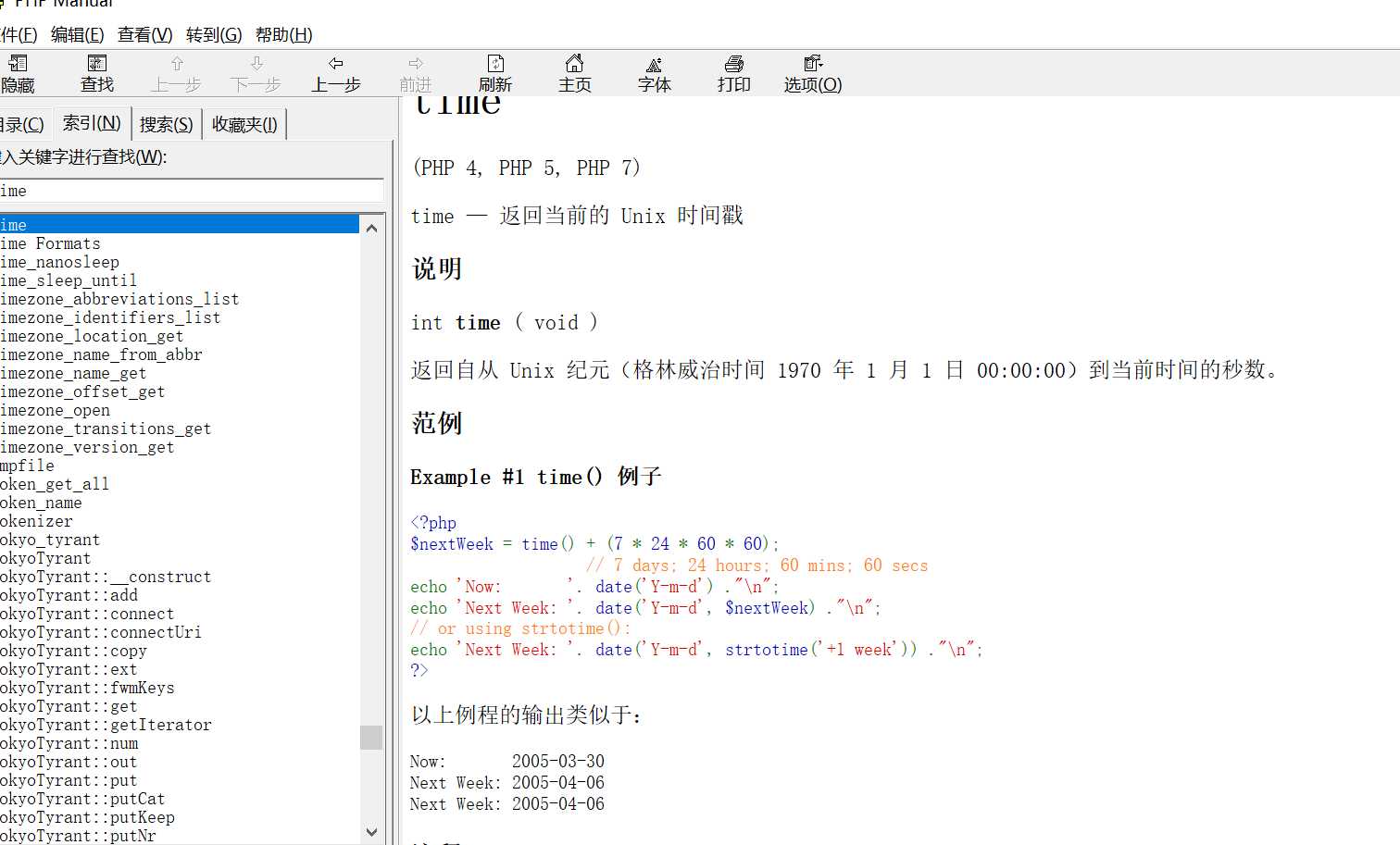Select 'tokenizer' index entry
Screen dimensions: 1400x845
(x=36, y=521)
